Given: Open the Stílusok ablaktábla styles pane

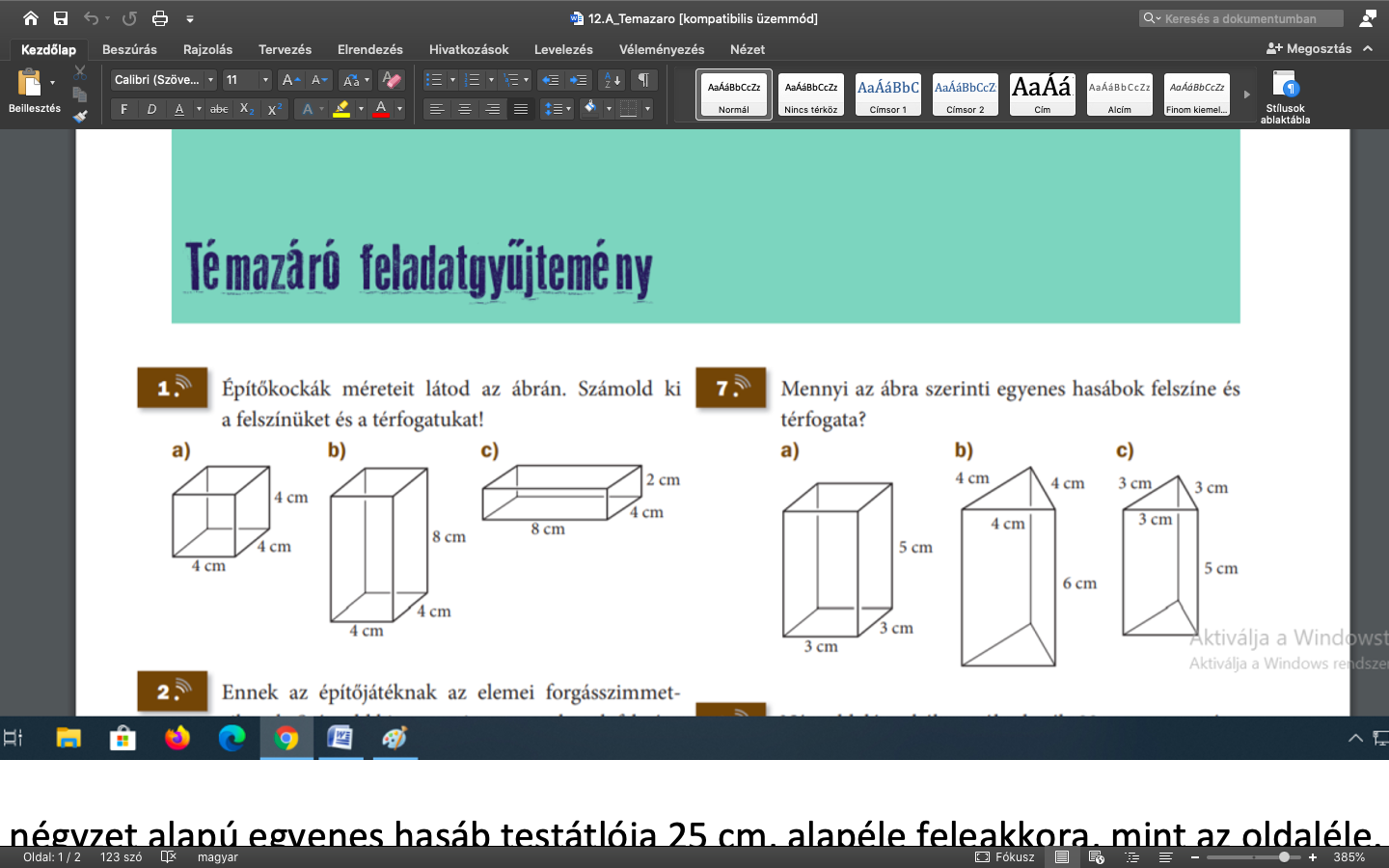Looking at the screenshot, I should point(1285,97).
